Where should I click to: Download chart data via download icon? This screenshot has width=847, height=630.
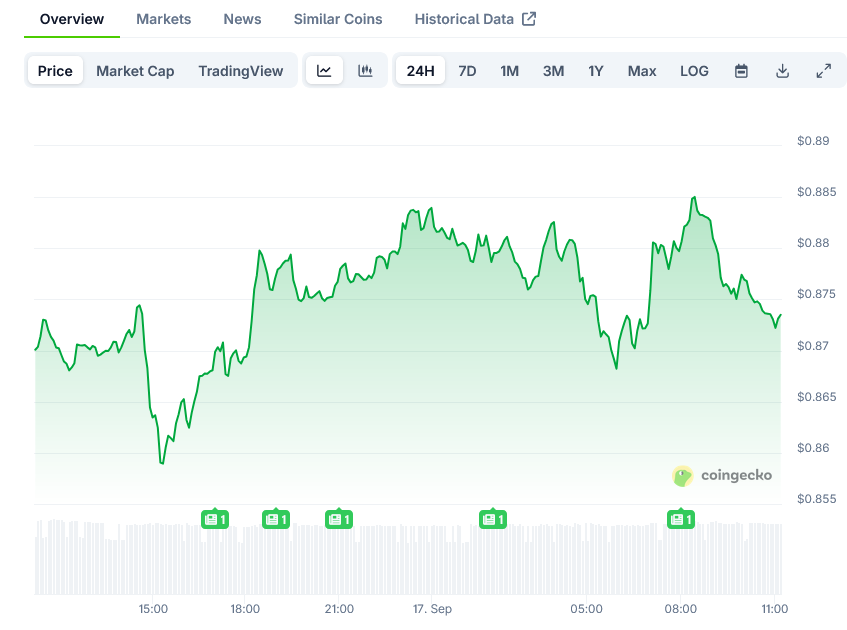[x=782, y=71]
